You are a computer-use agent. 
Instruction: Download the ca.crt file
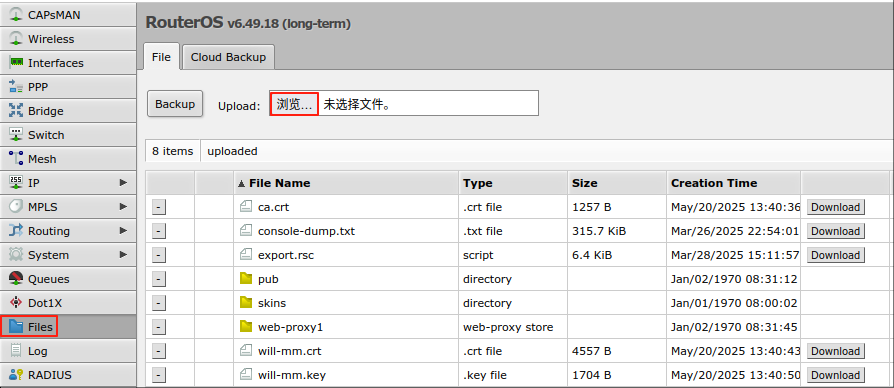click(835, 207)
